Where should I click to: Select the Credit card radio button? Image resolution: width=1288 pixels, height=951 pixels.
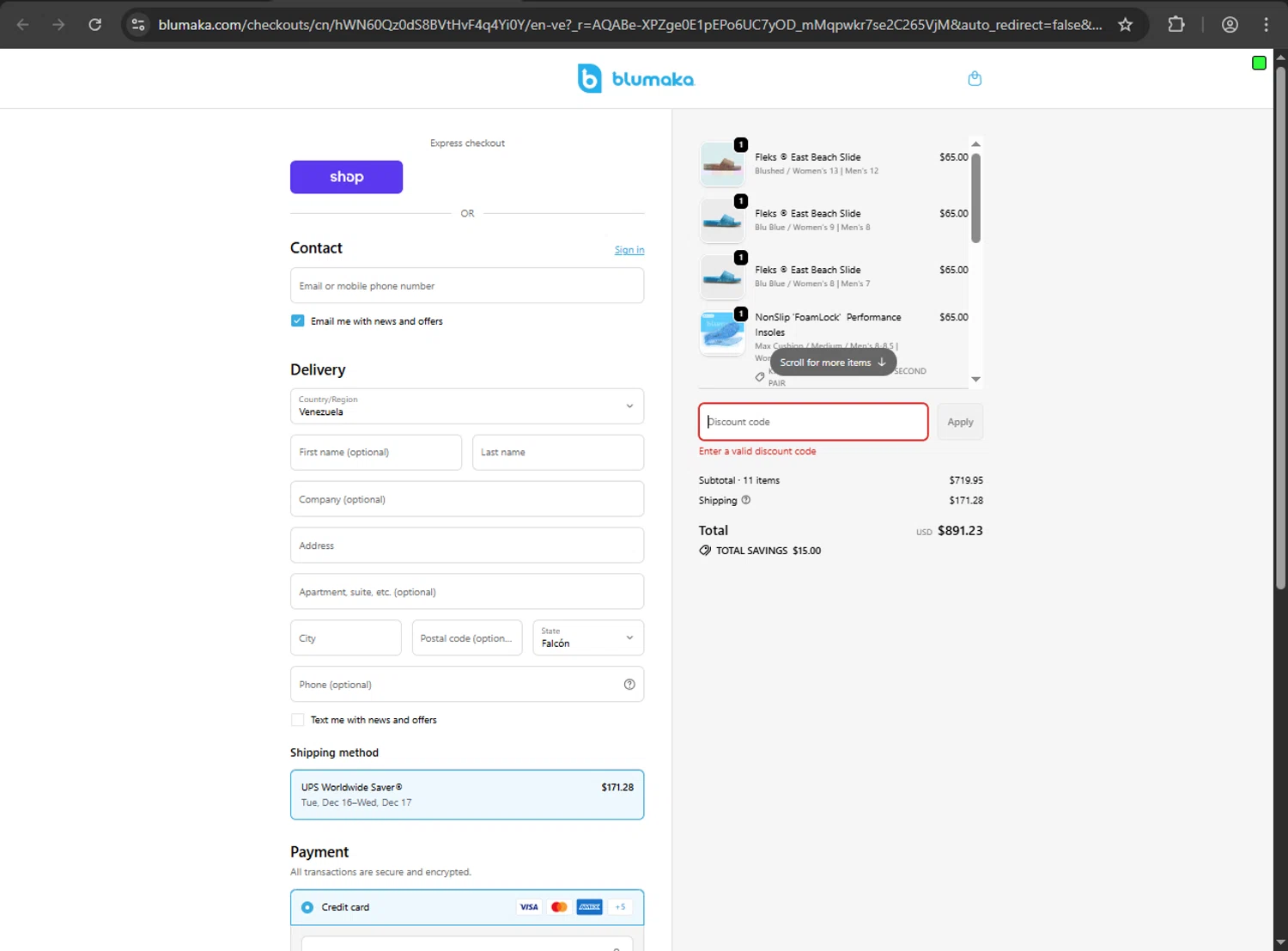click(307, 907)
